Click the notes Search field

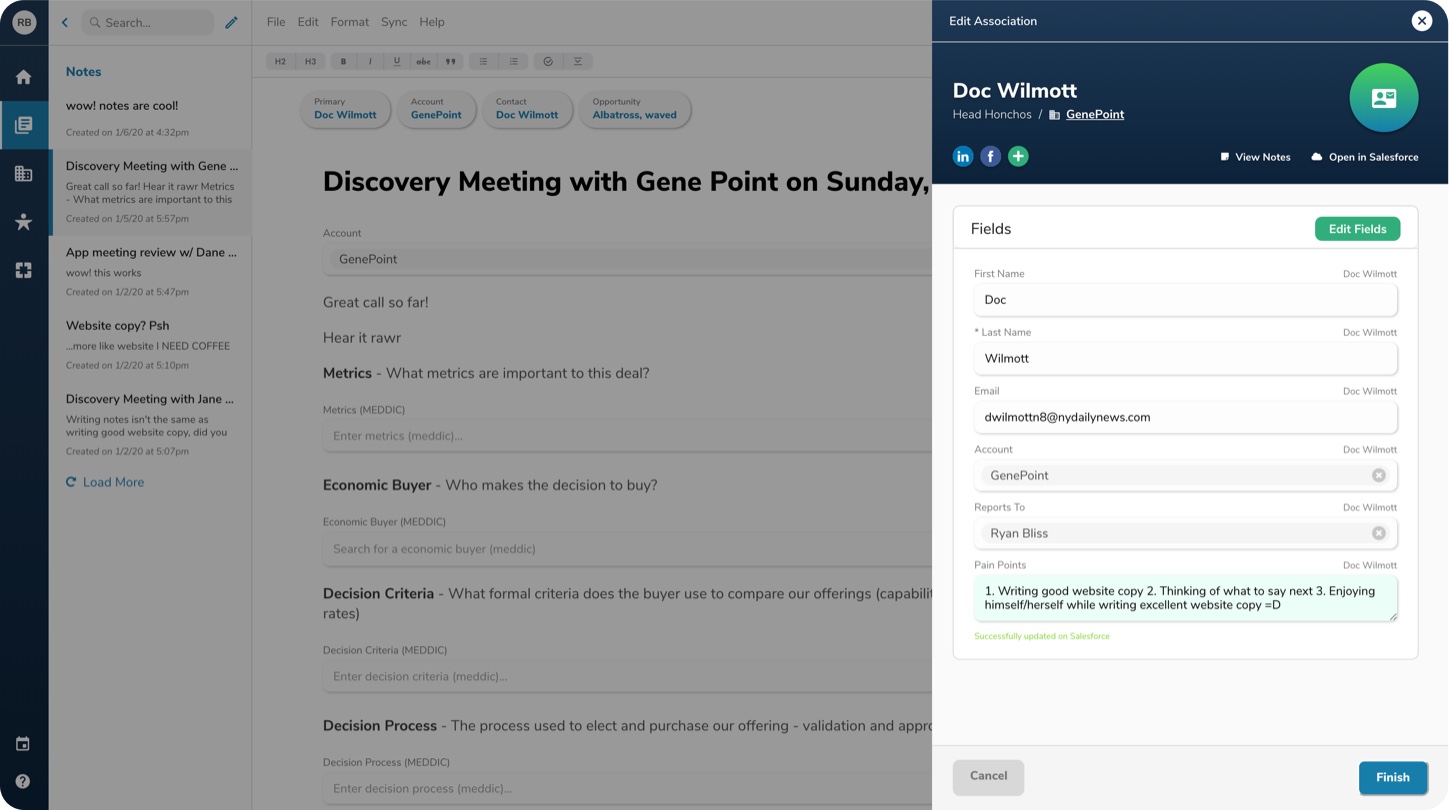click(x=148, y=22)
